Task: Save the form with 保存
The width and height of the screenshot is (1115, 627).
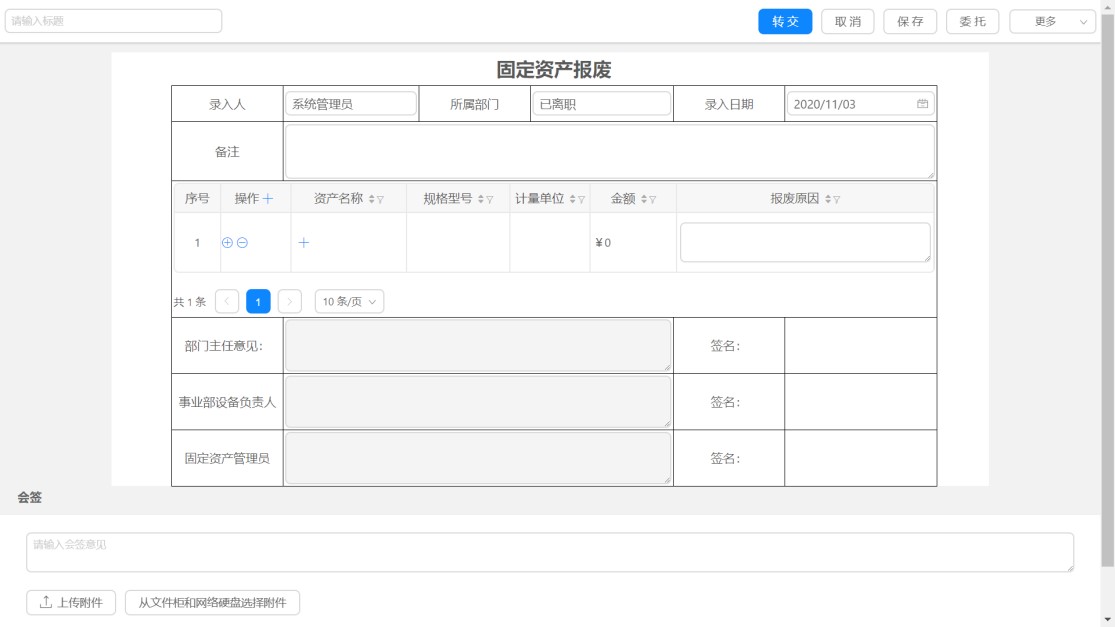Action: tap(910, 21)
